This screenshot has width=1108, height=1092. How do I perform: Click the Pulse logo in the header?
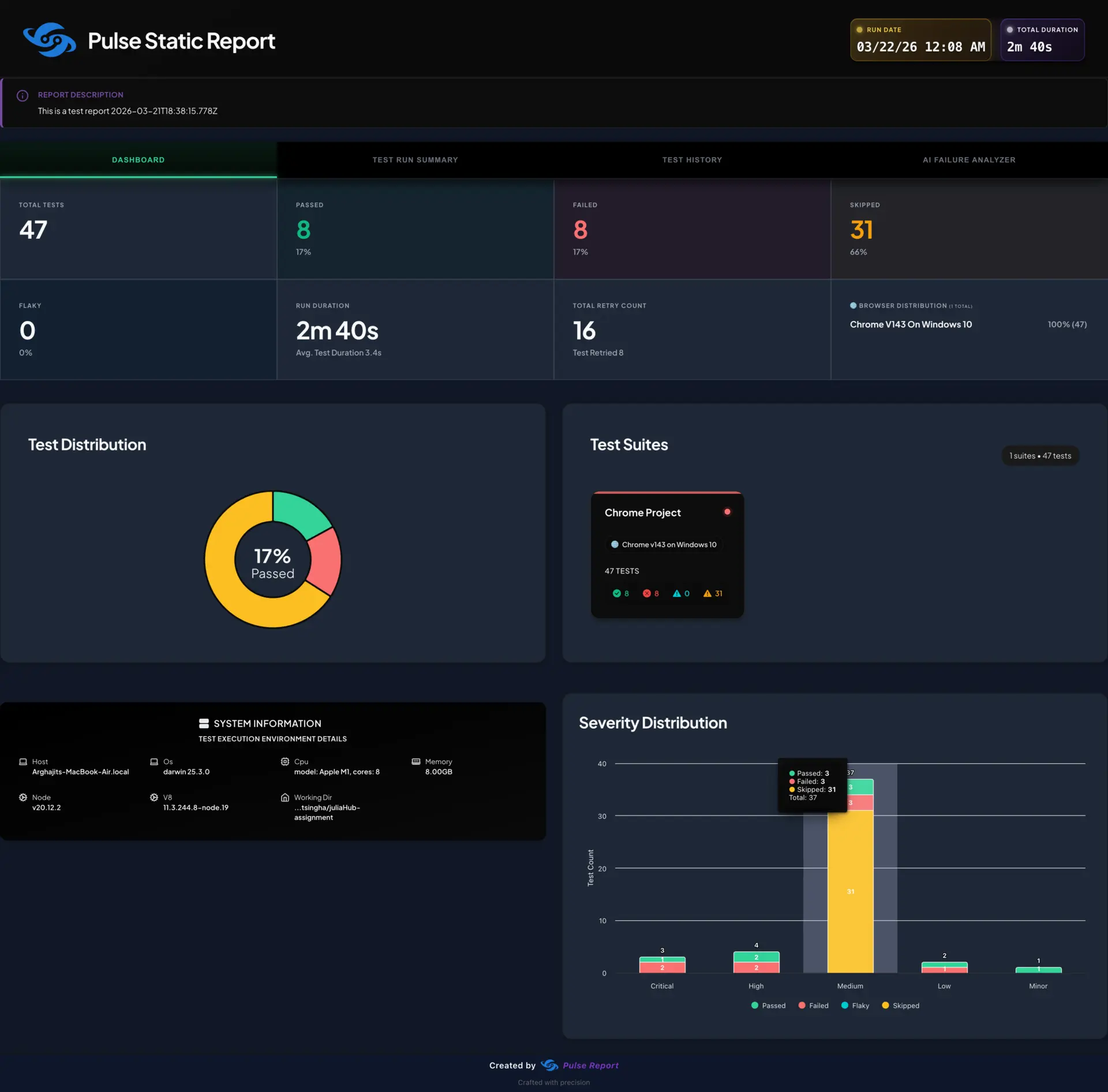click(49, 40)
